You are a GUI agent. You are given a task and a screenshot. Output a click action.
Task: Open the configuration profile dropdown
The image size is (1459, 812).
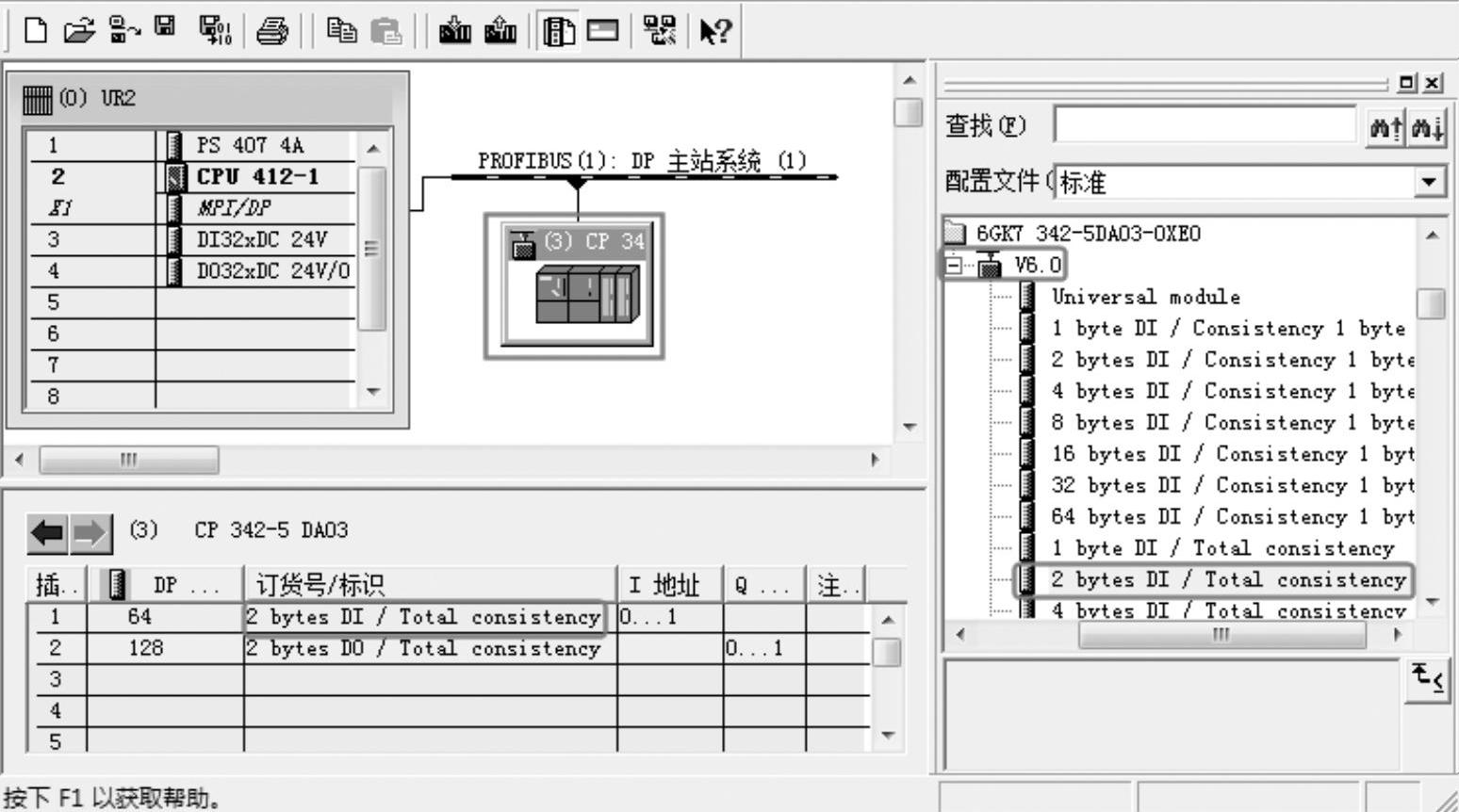tap(1431, 181)
